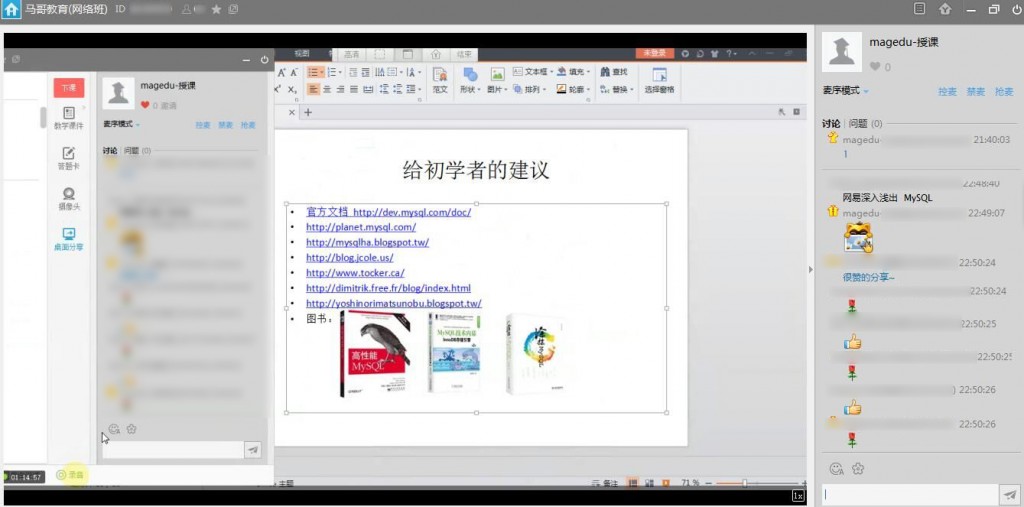
Task: Open the 答题卡 answer card tool
Action: (x=68, y=158)
